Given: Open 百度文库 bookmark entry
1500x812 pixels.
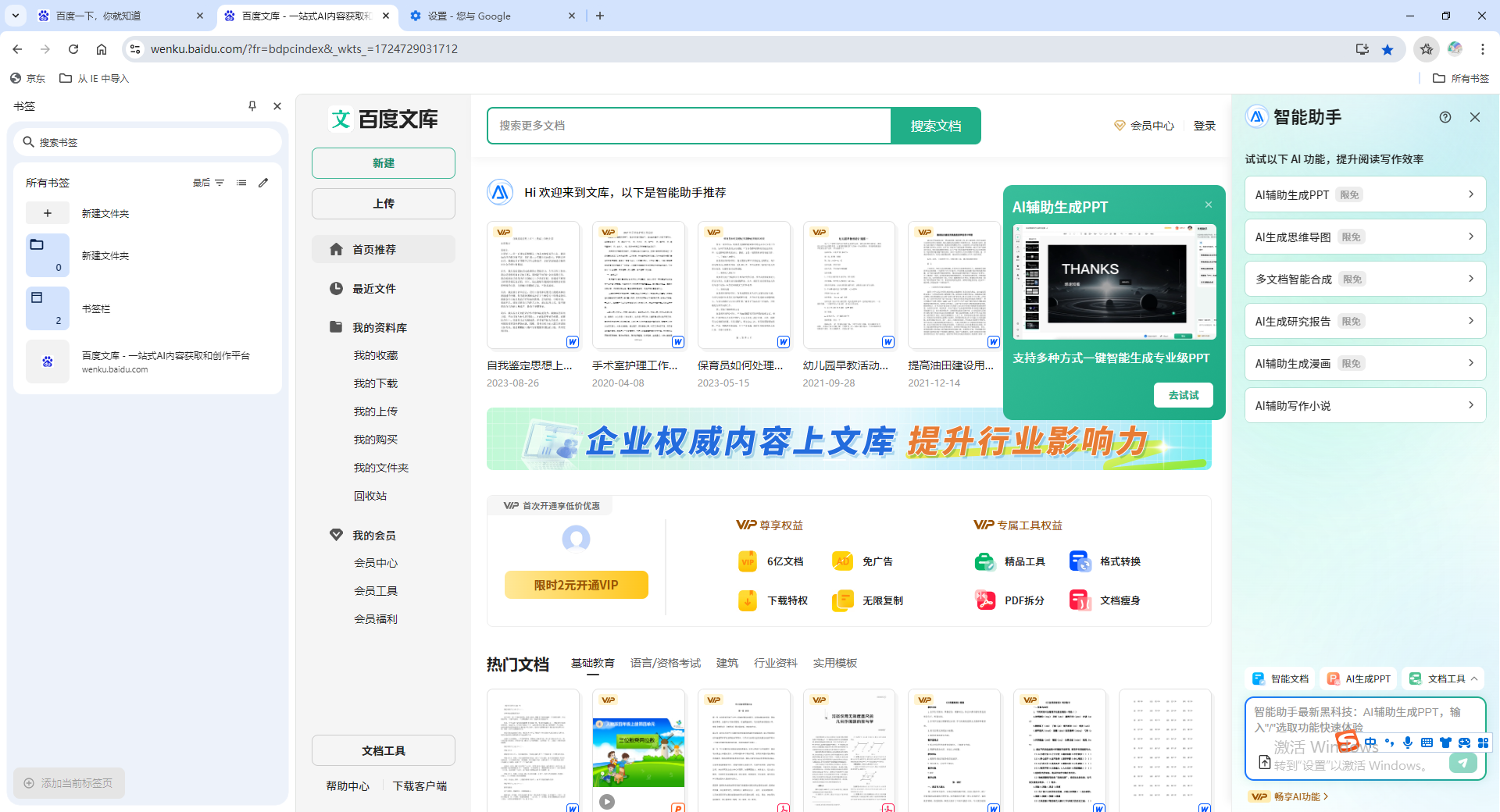Looking at the screenshot, I should [x=148, y=361].
